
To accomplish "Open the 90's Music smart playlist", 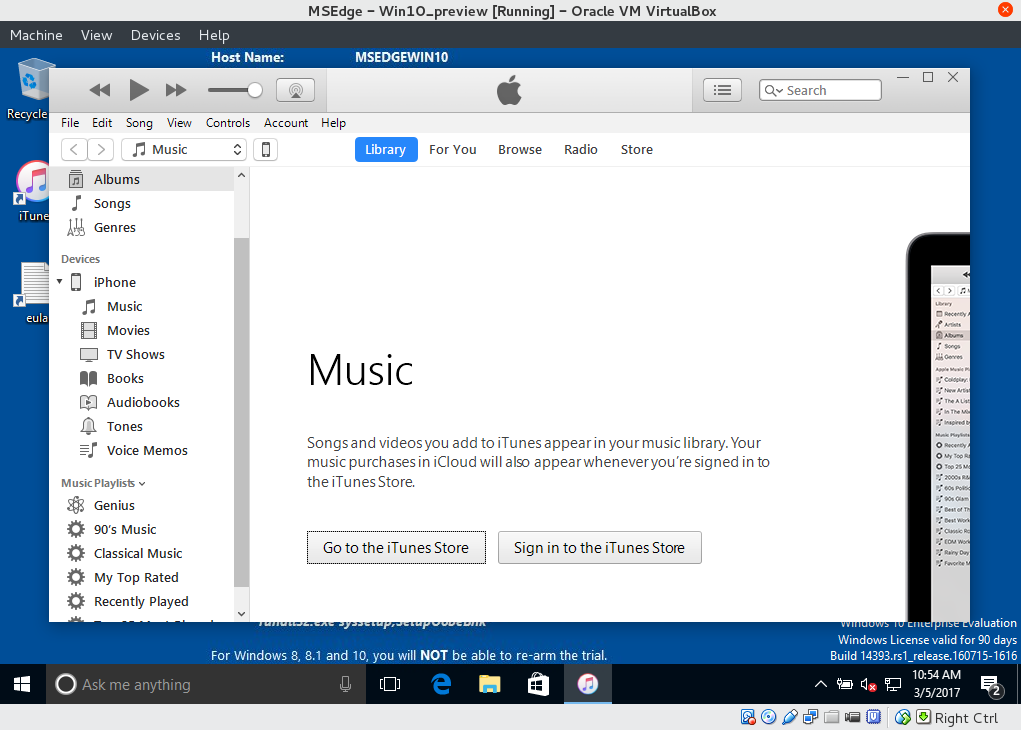I will tap(142, 529).
